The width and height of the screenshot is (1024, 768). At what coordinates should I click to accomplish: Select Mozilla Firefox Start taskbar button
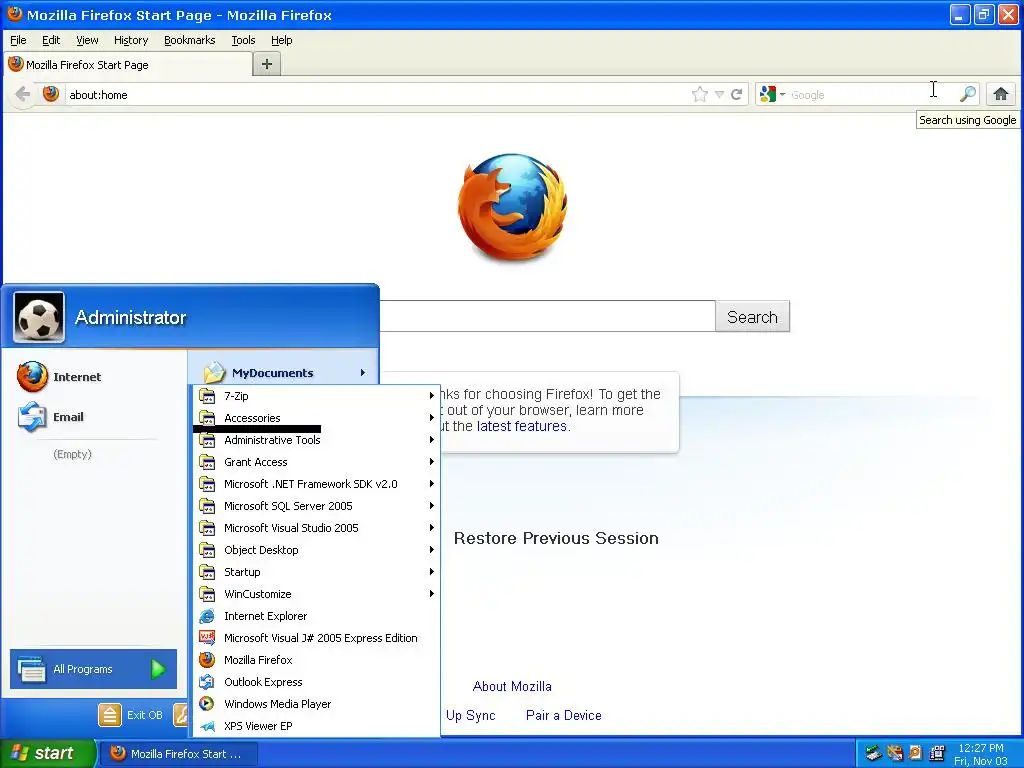click(180, 754)
